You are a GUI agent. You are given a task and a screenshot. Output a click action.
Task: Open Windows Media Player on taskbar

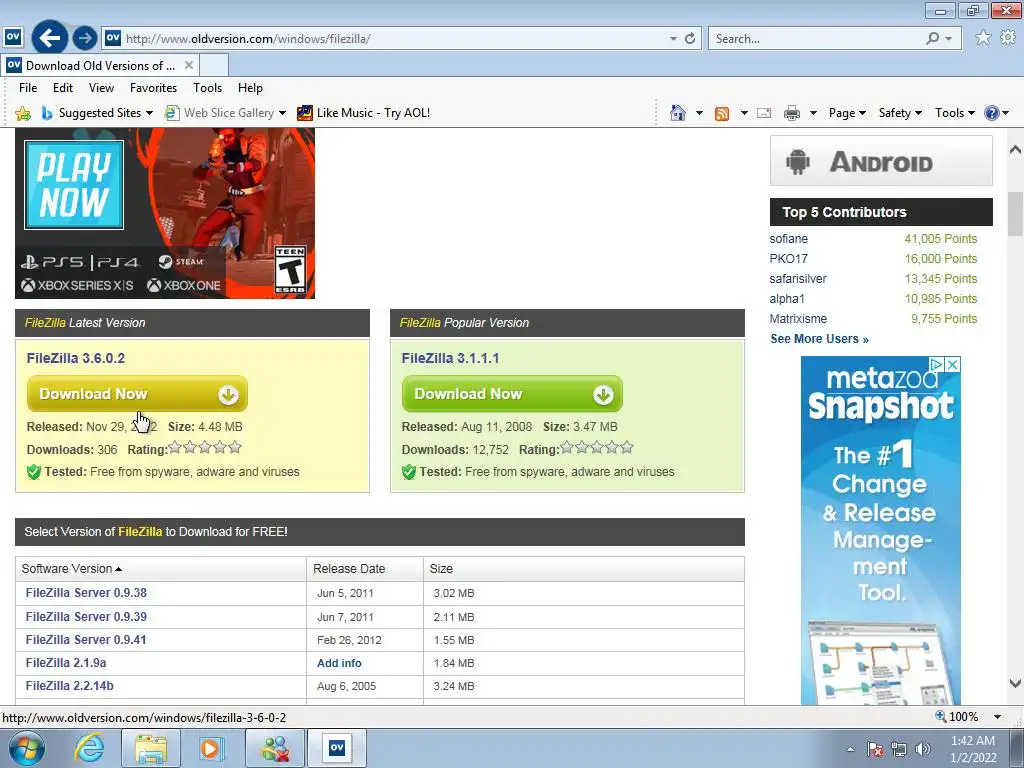point(211,748)
